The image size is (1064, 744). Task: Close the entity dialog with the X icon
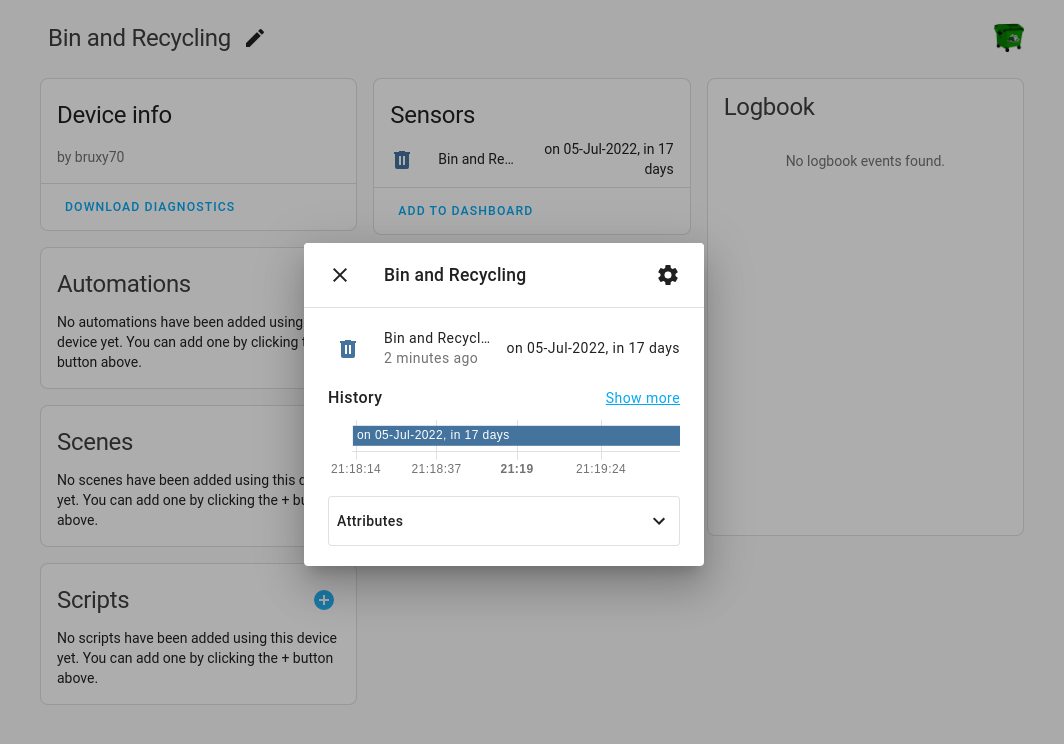[x=340, y=275]
